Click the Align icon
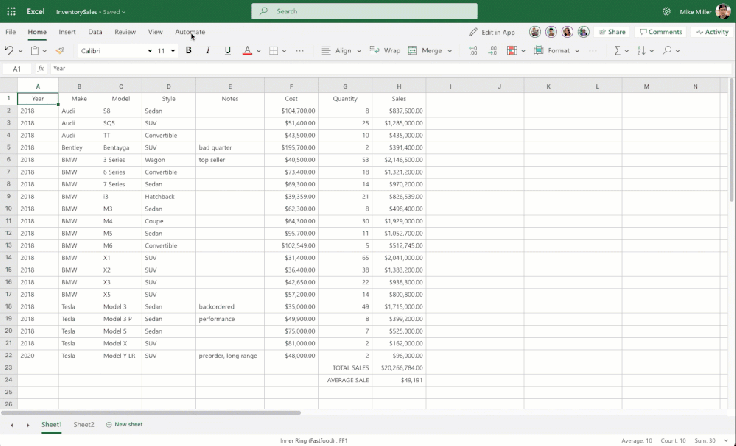Screen dimensions: 736x446 [x=326, y=50]
